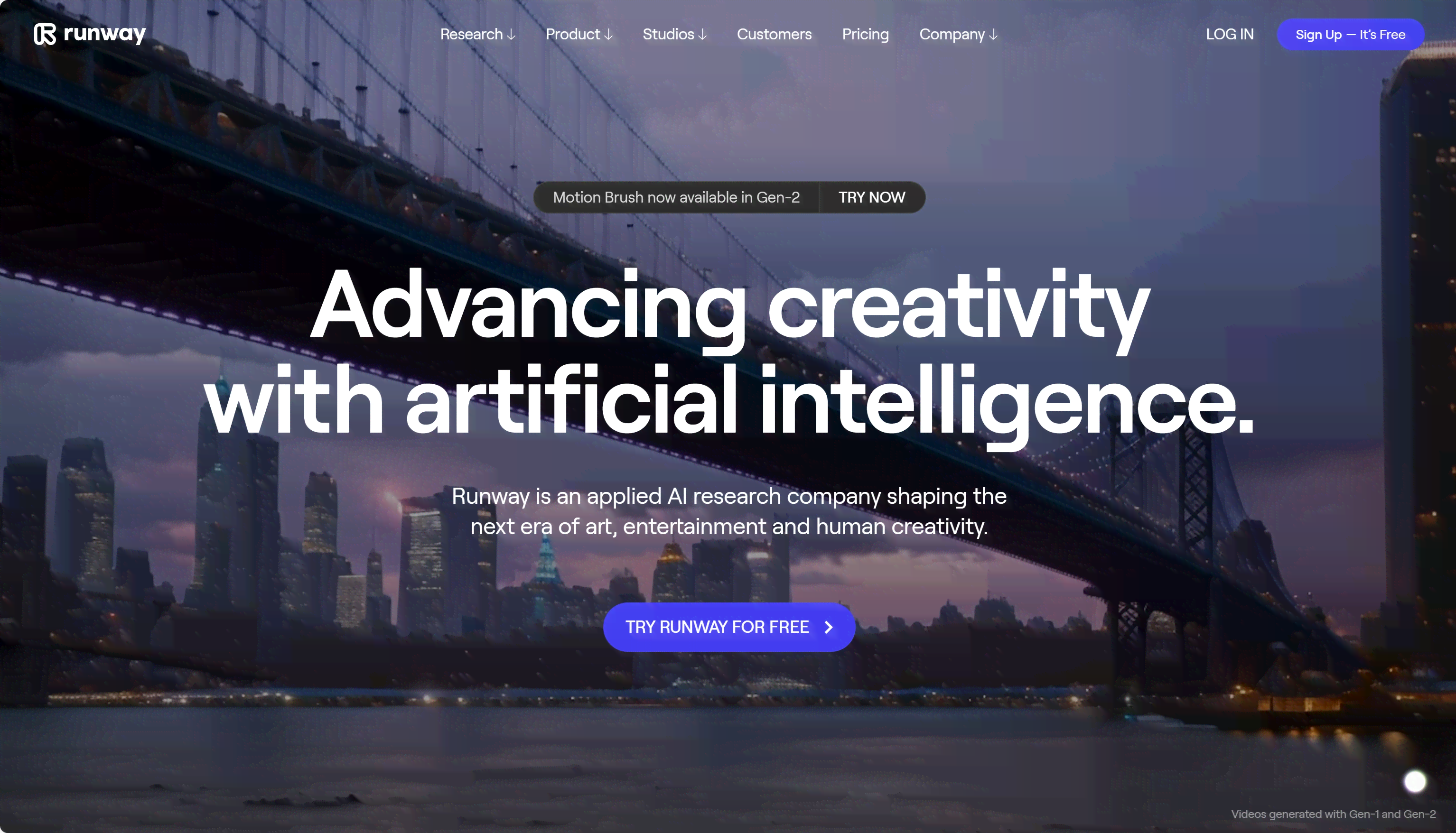Toggle the Motion Brush TRY NOW button
Image resolution: width=1456 pixels, height=833 pixels.
click(x=871, y=197)
